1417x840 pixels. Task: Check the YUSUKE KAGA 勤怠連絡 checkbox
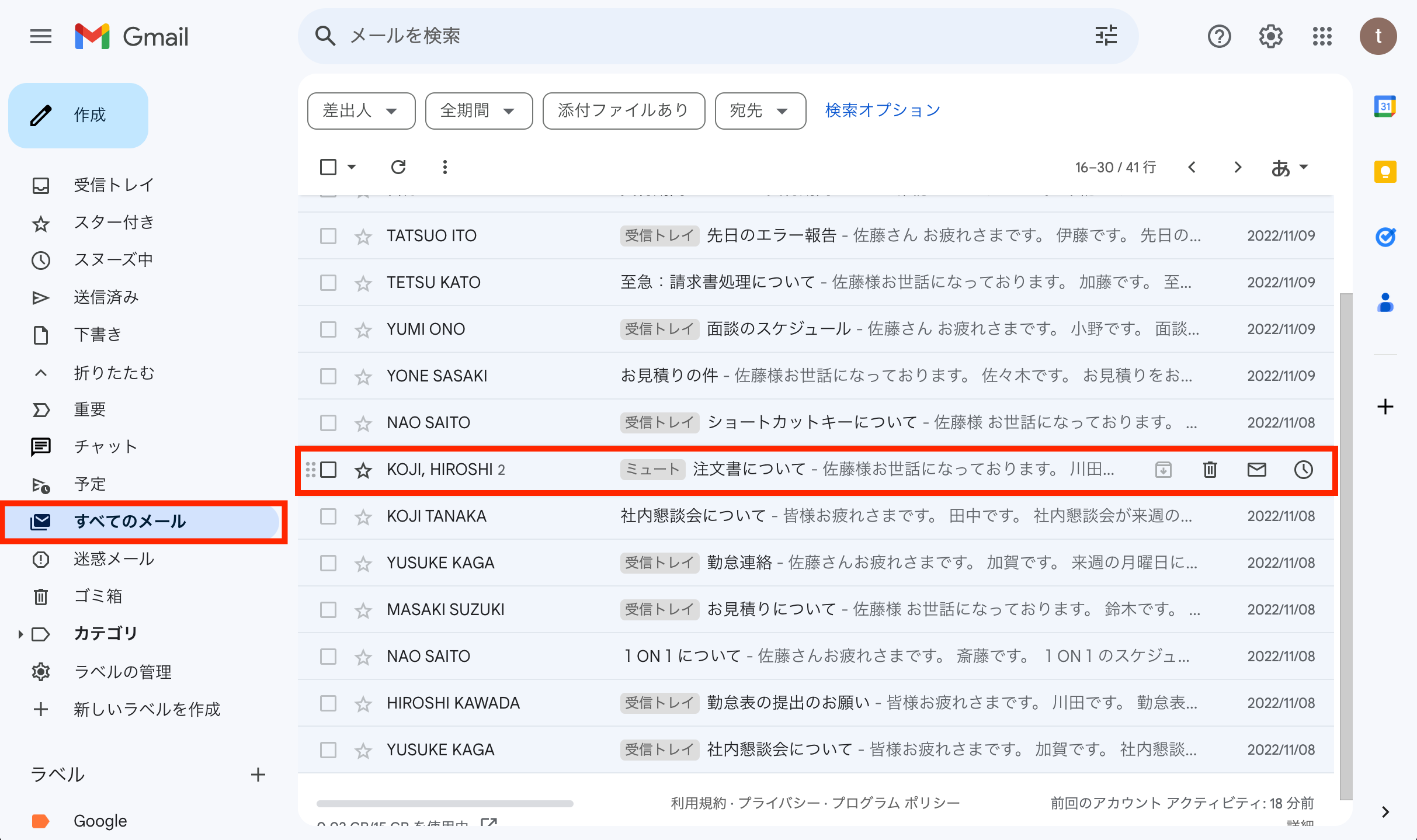click(x=328, y=563)
